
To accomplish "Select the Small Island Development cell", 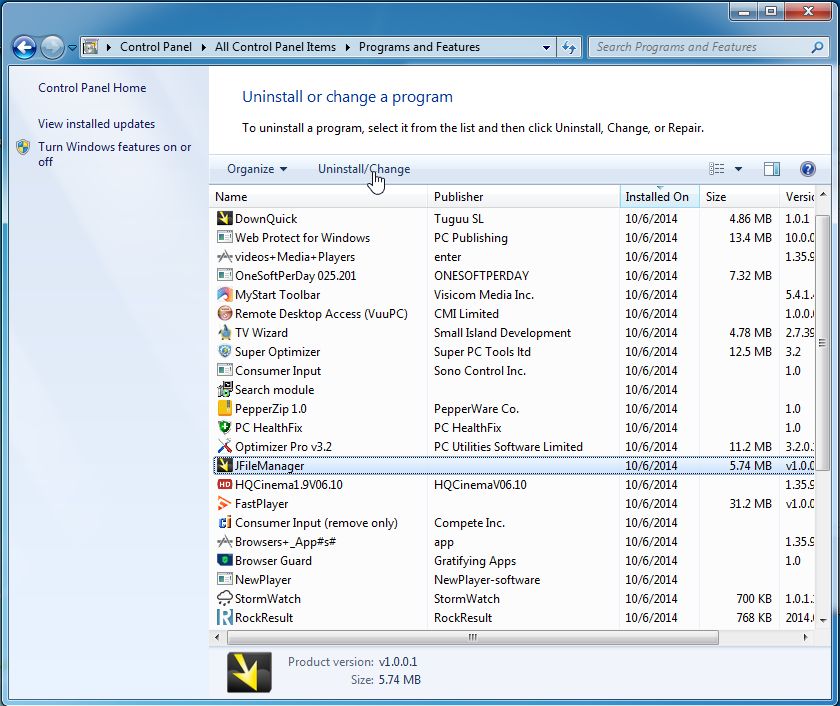I will (502, 333).
